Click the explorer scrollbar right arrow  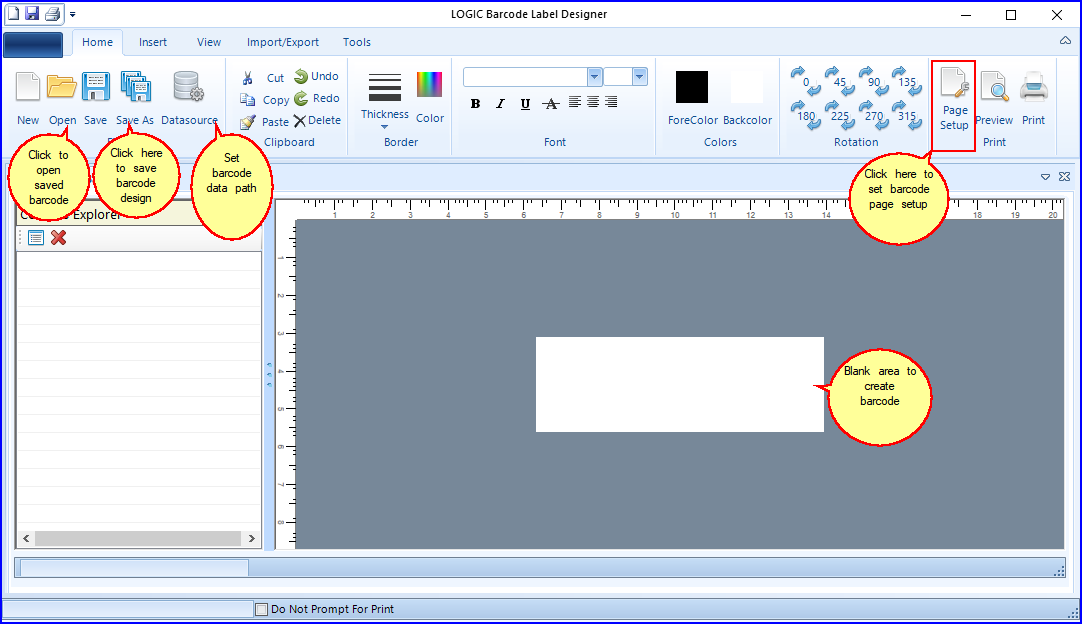click(x=251, y=538)
